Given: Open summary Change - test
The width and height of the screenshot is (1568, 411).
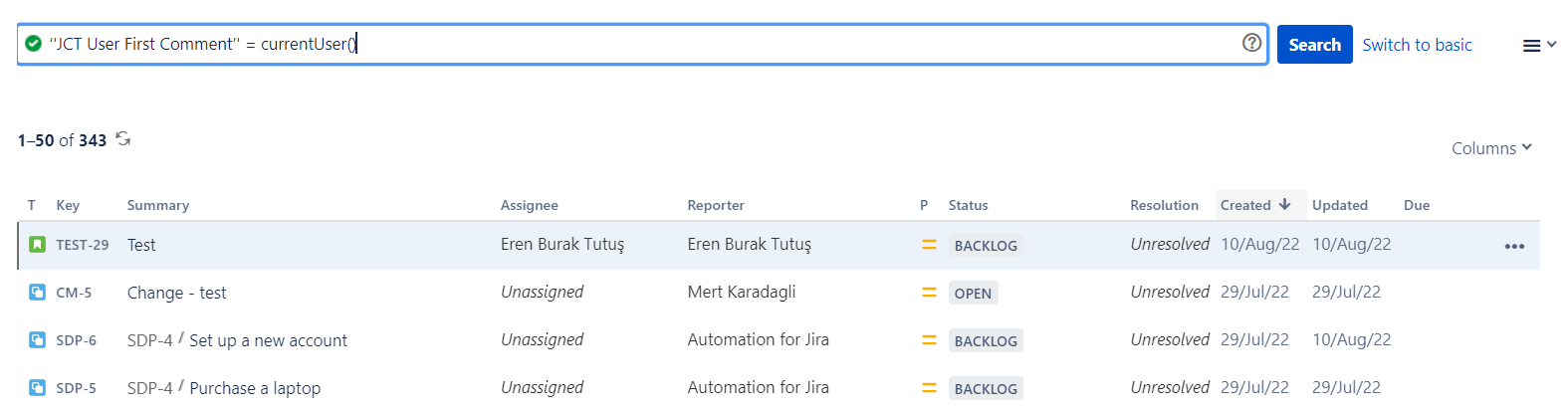Looking at the screenshot, I should pyautogui.click(x=176, y=293).
